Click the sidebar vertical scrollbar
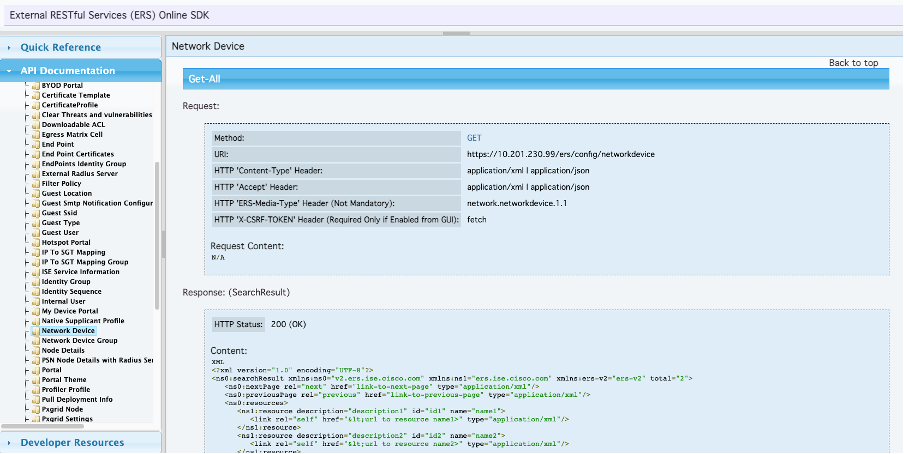The width and height of the screenshot is (904, 454). click(157, 235)
